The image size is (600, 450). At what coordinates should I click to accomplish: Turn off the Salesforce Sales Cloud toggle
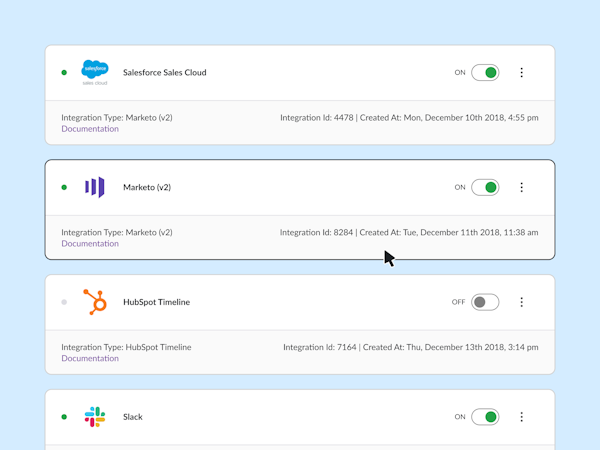coord(485,72)
